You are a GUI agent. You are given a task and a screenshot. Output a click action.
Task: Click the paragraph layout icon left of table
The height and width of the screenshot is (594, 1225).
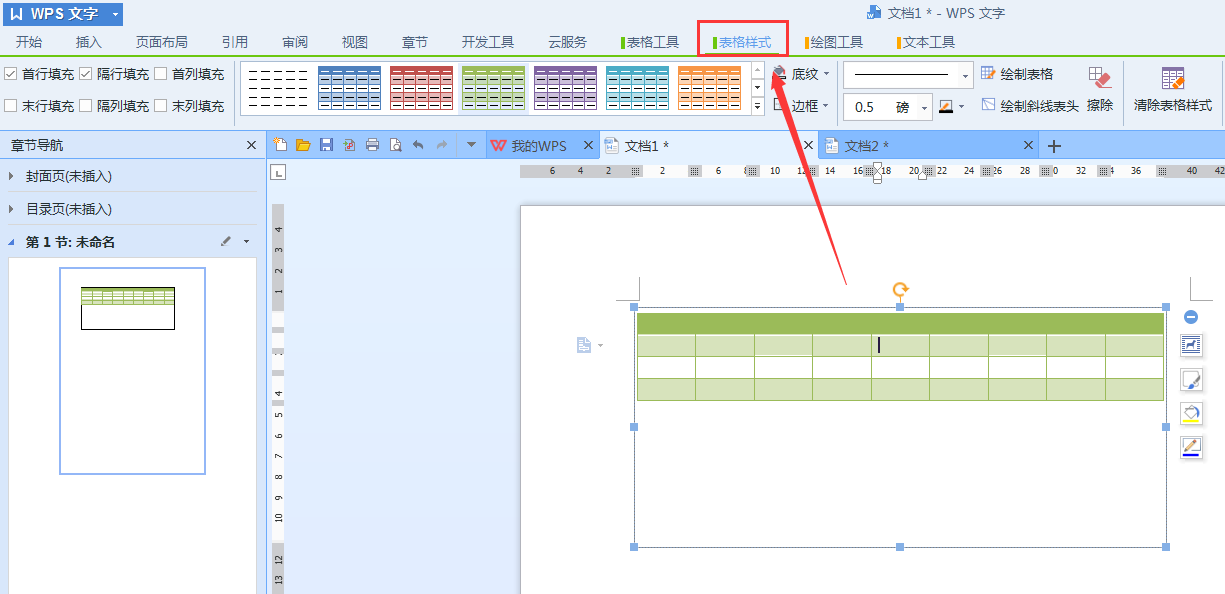[585, 345]
